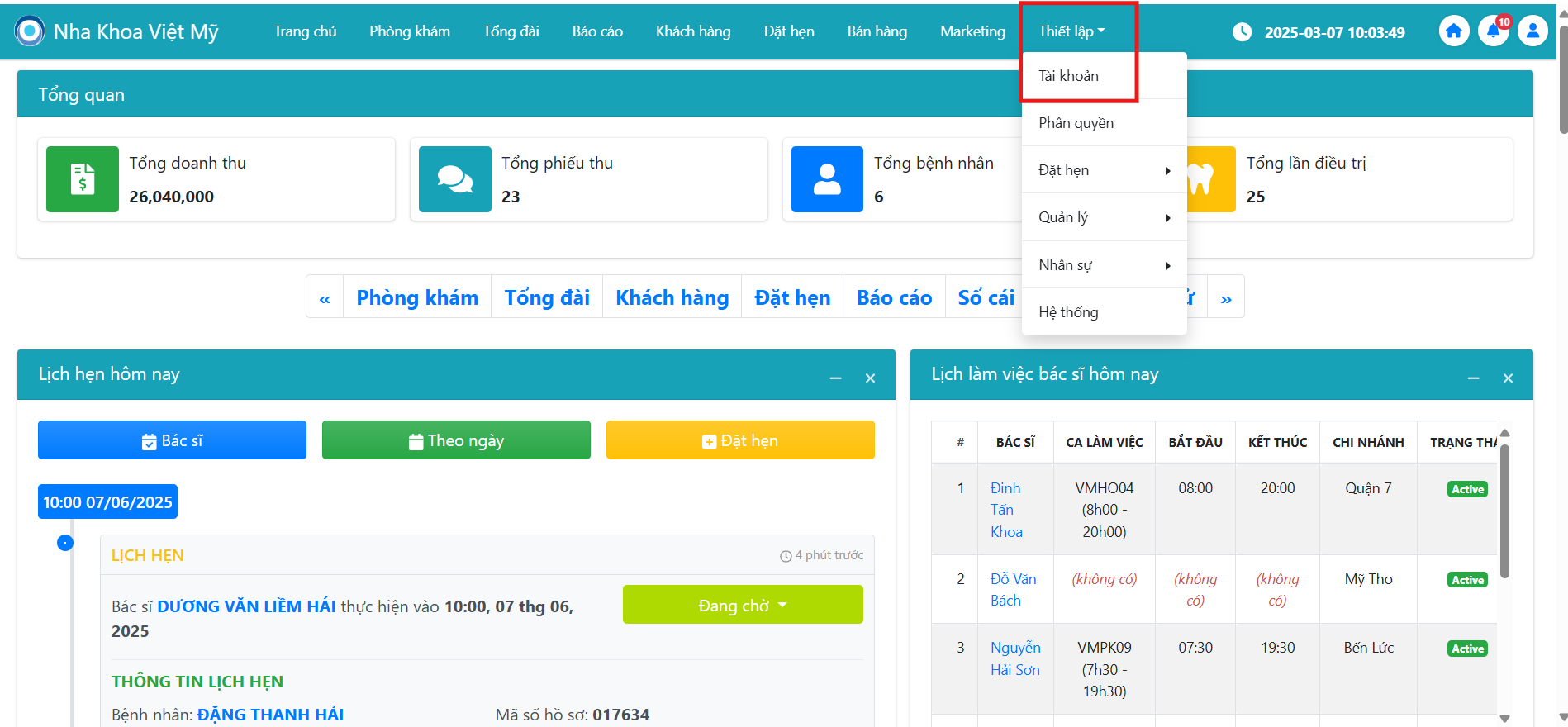Screen dimensions: 1568x727
Task: Collapse the Lịch làm việc bác sĩ panel
Action: pyautogui.click(x=1473, y=378)
